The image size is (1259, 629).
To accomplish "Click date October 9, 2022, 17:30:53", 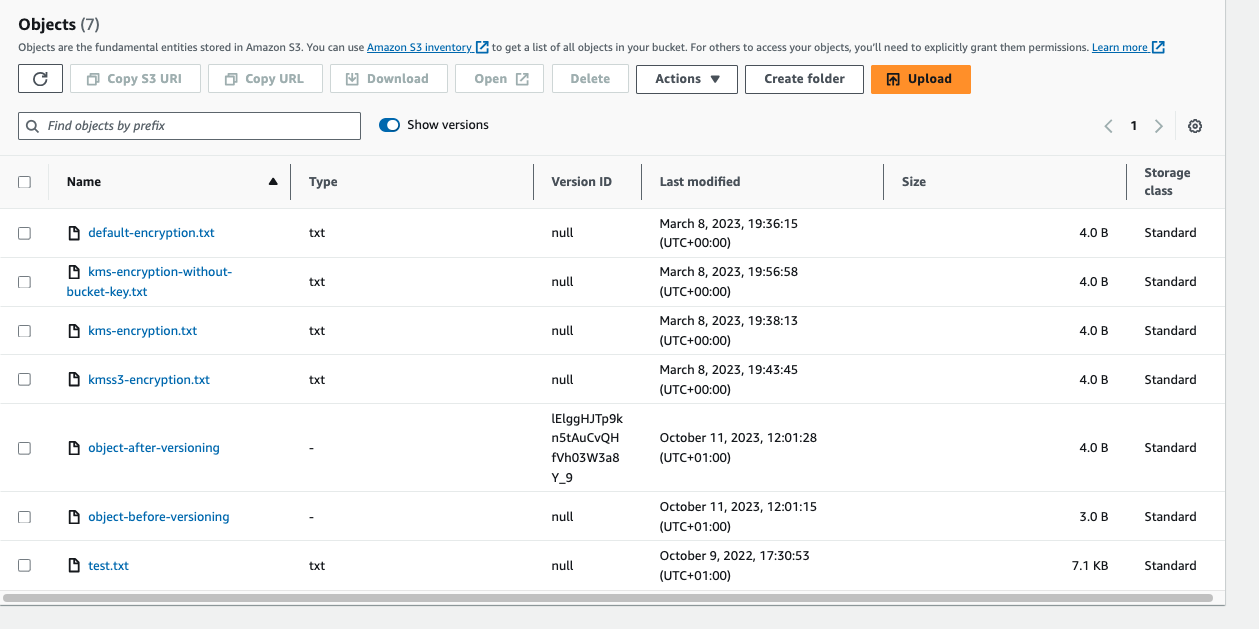I will (x=735, y=566).
